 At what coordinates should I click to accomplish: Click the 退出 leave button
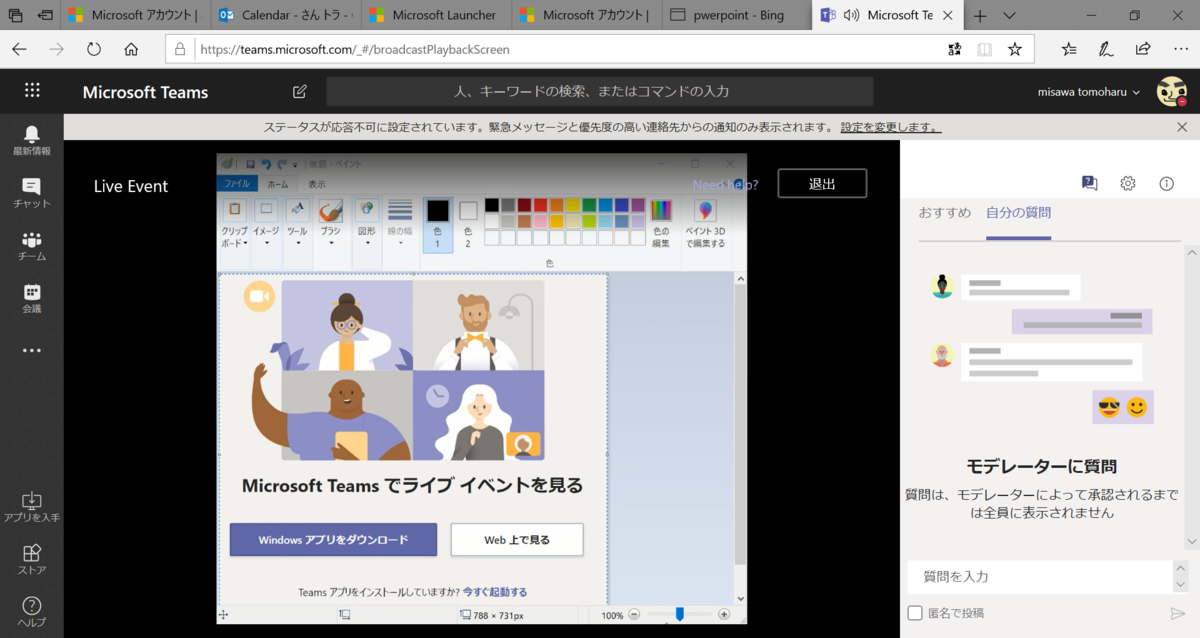coord(822,183)
